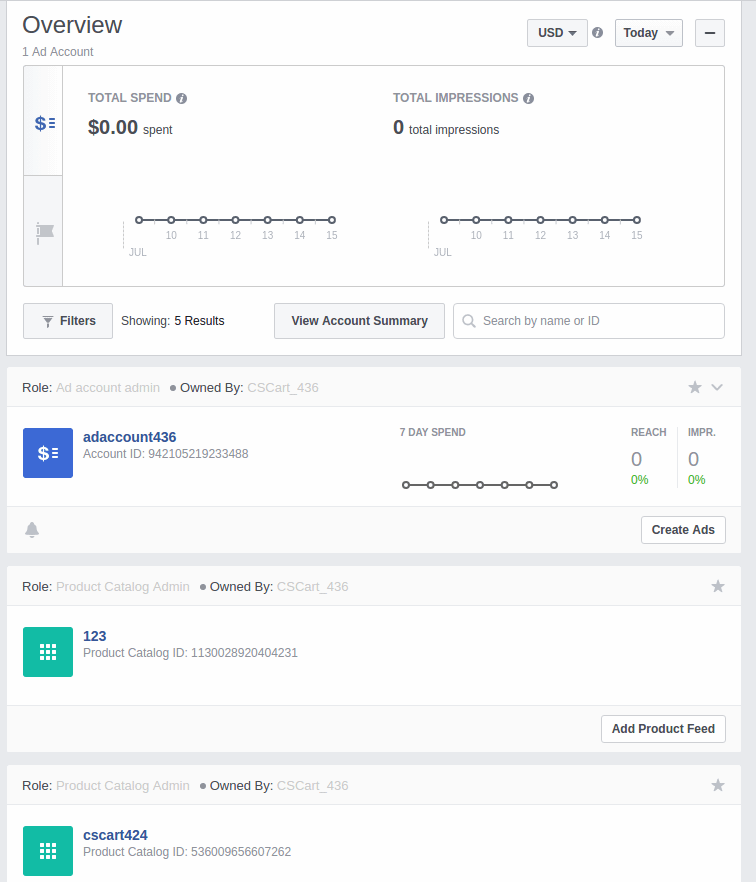
Task: Click inside the search by name field
Action: click(588, 321)
